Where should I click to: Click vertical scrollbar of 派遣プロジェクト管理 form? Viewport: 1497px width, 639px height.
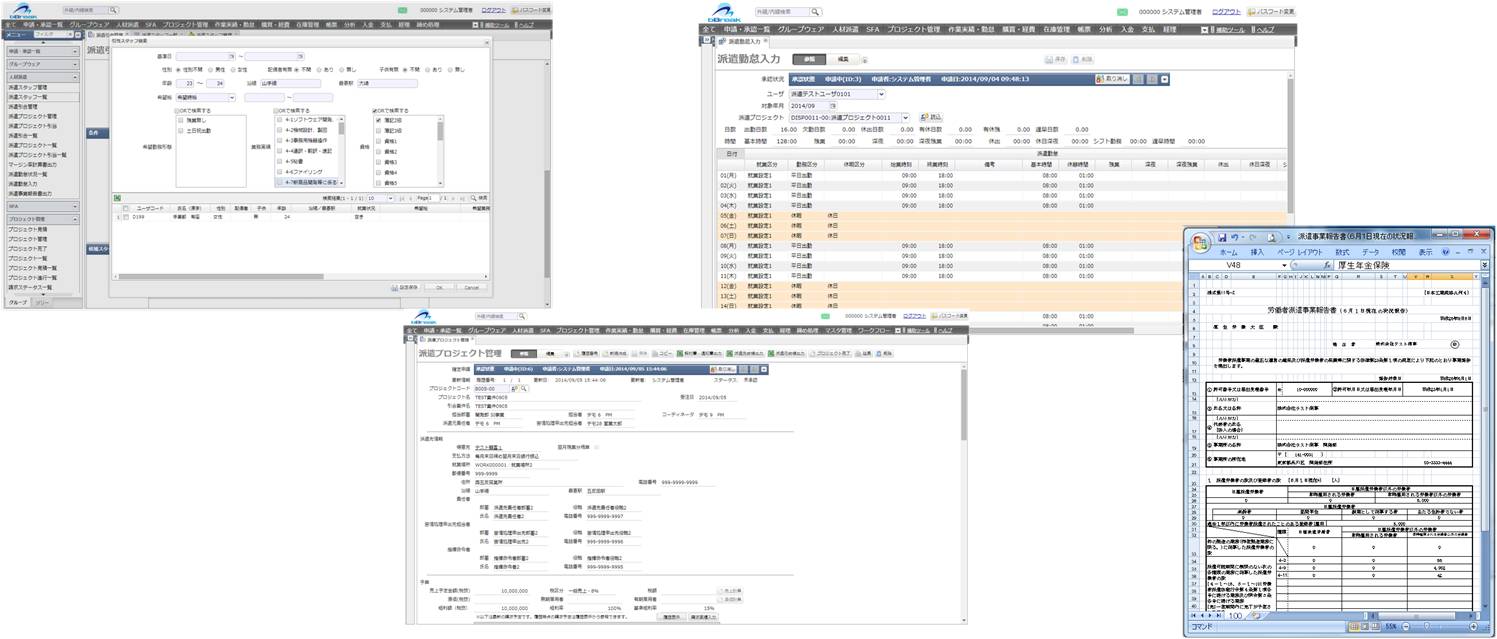tap(963, 400)
